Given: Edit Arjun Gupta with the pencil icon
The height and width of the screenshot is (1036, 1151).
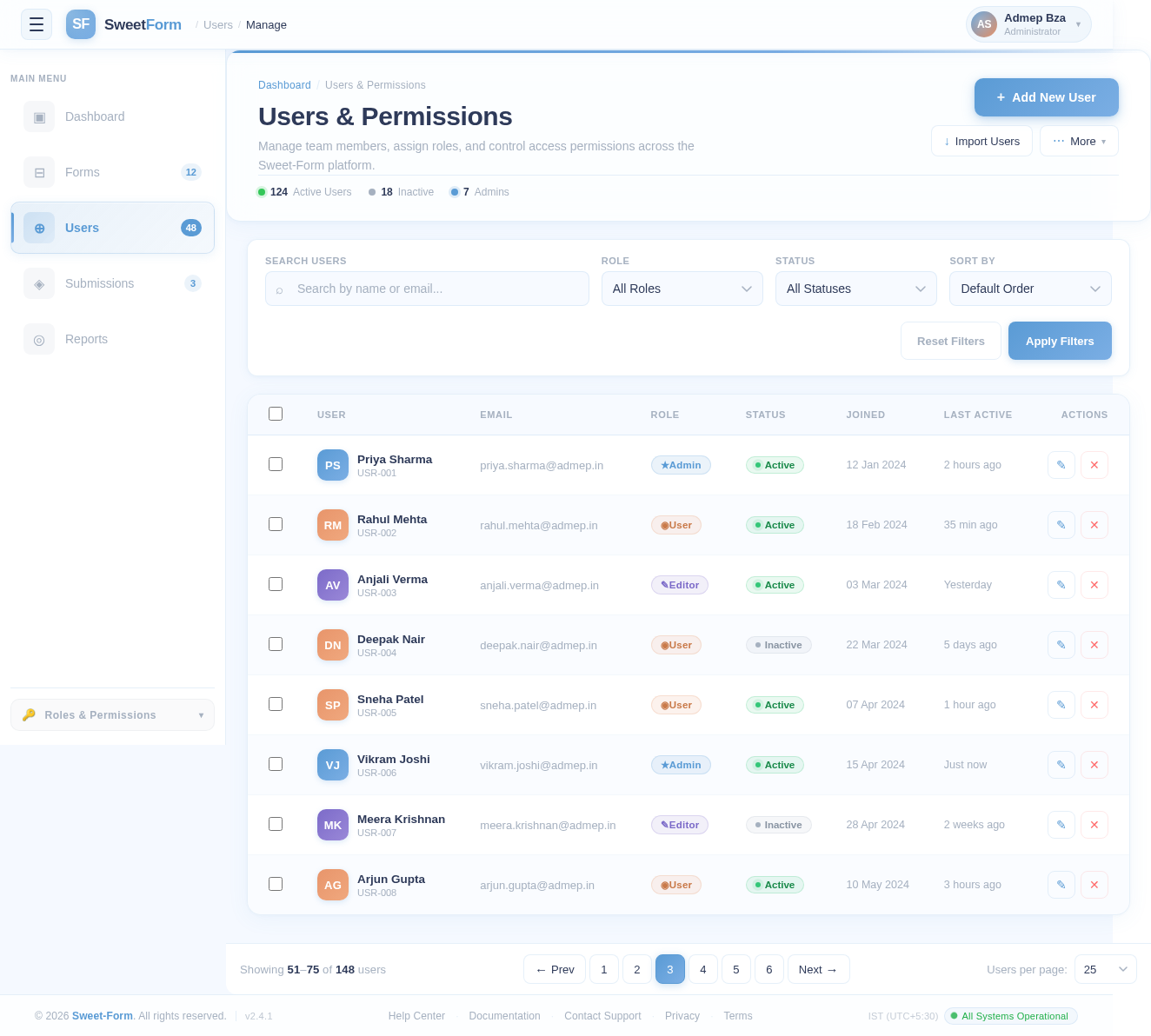Looking at the screenshot, I should point(1061,885).
